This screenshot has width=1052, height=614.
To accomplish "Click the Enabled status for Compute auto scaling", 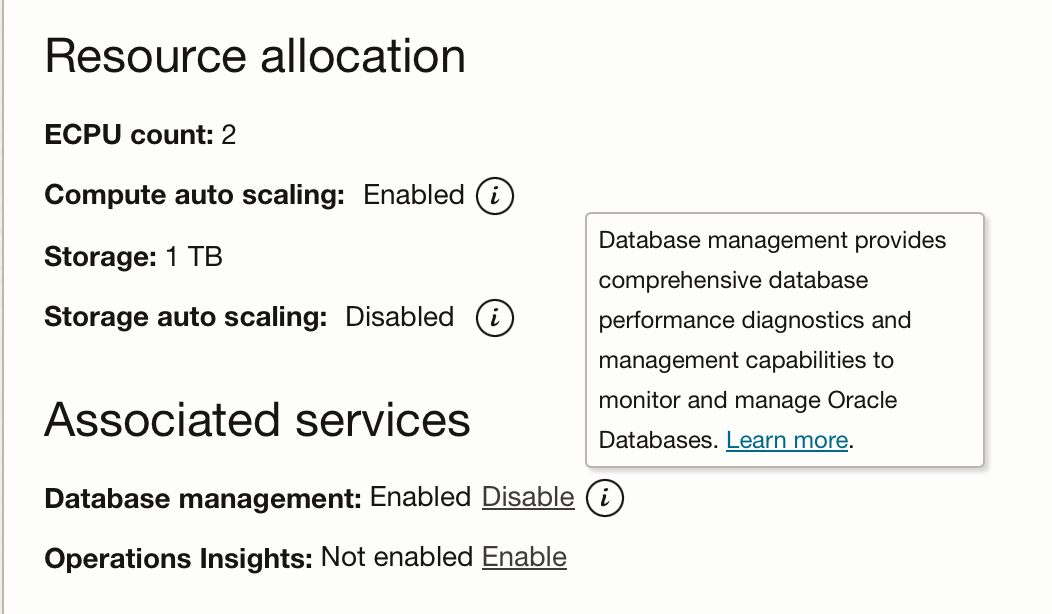I will coord(414,195).
